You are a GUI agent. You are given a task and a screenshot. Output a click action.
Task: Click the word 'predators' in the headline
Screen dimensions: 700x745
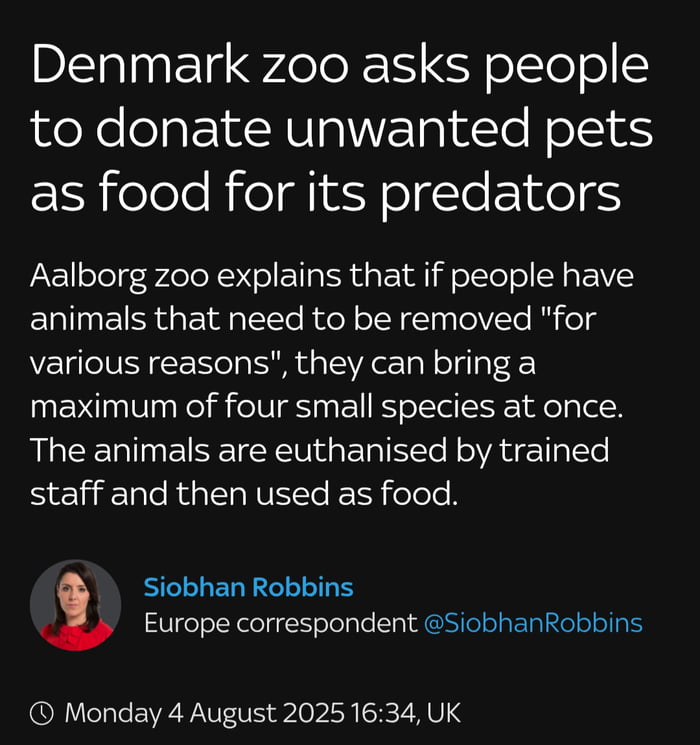click(x=500, y=193)
